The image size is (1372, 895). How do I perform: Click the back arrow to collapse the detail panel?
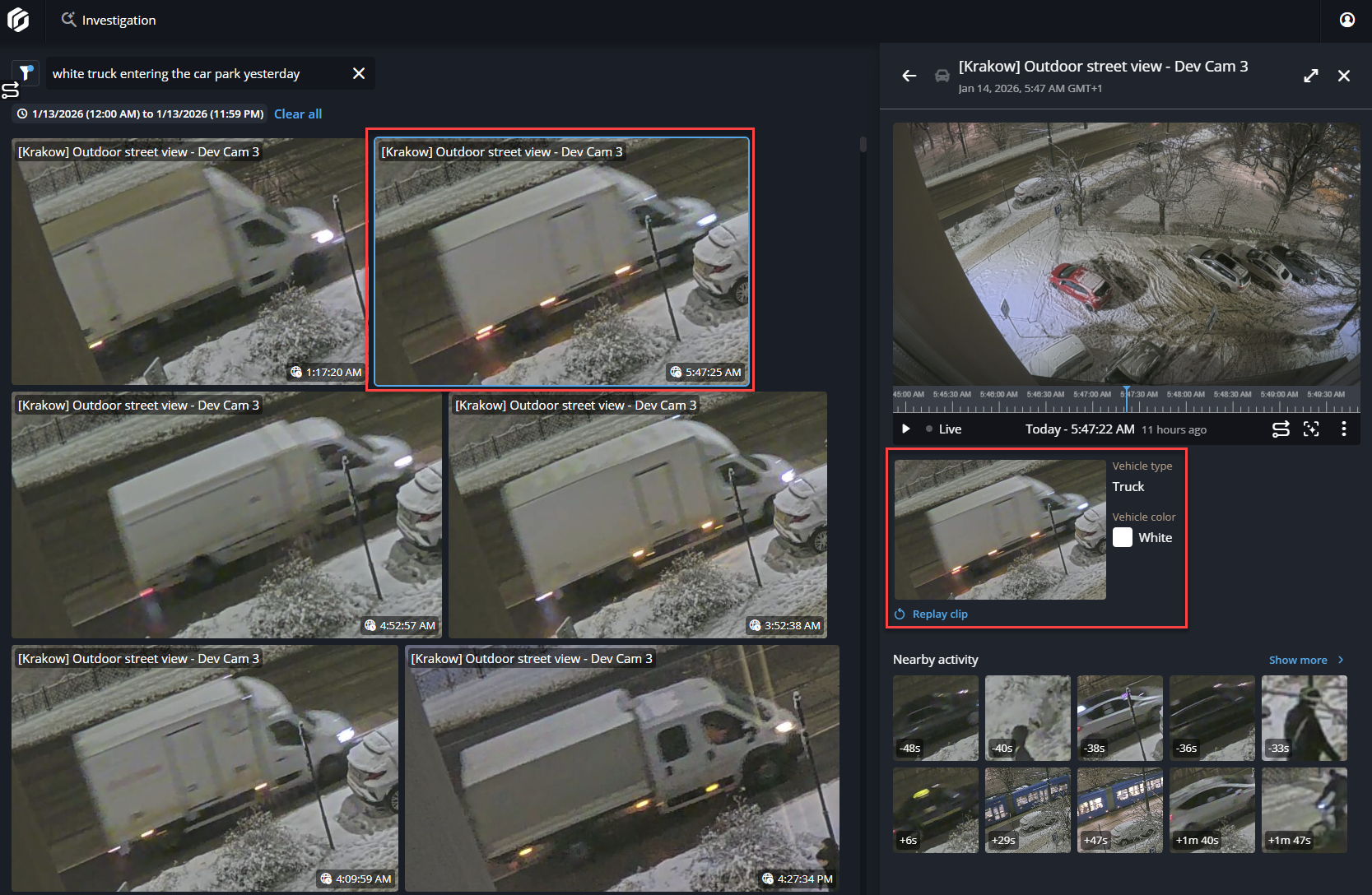pyautogui.click(x=909, y=76)
